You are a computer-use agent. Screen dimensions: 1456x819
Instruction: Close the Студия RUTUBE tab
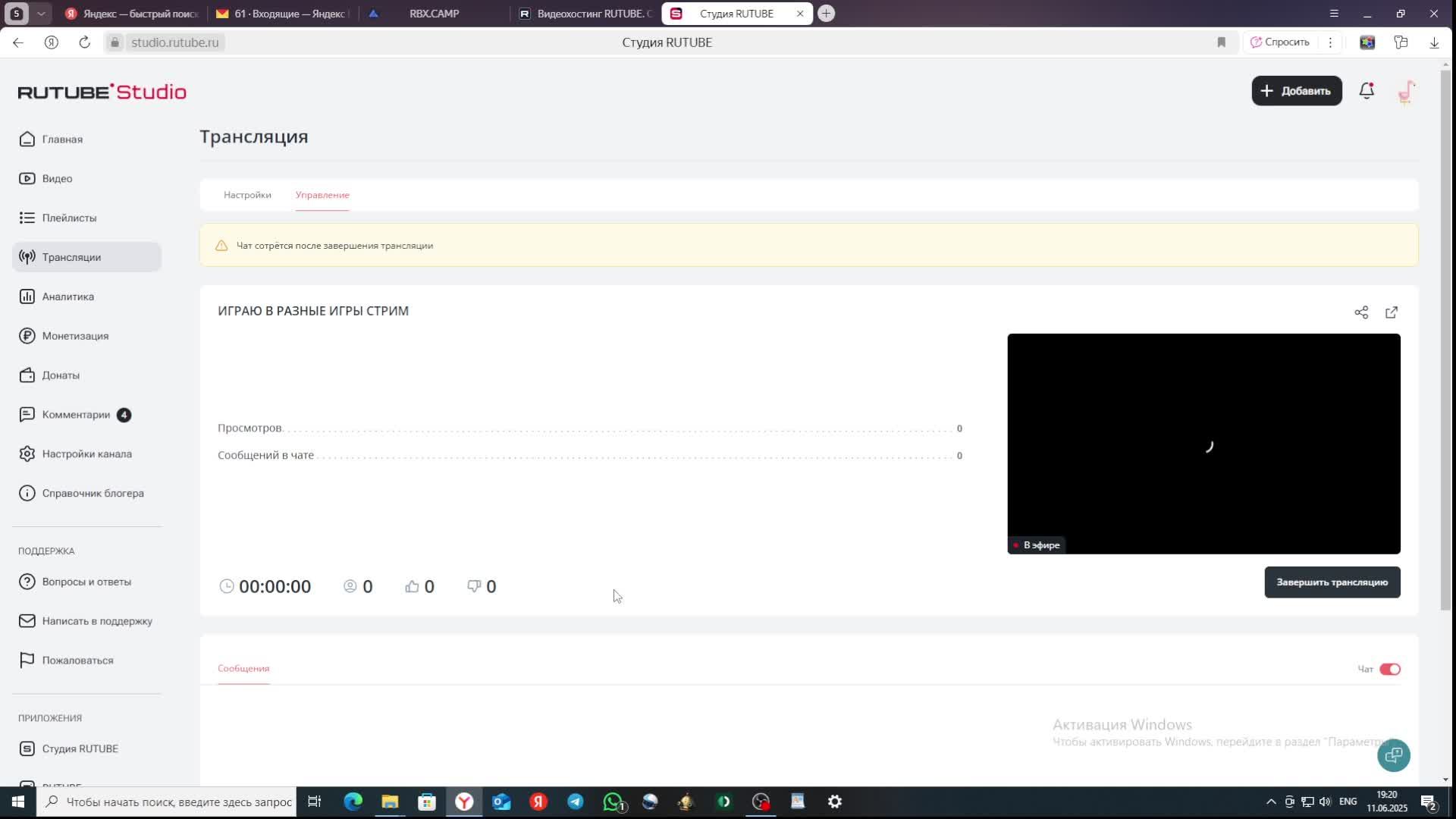pos(799,14)
